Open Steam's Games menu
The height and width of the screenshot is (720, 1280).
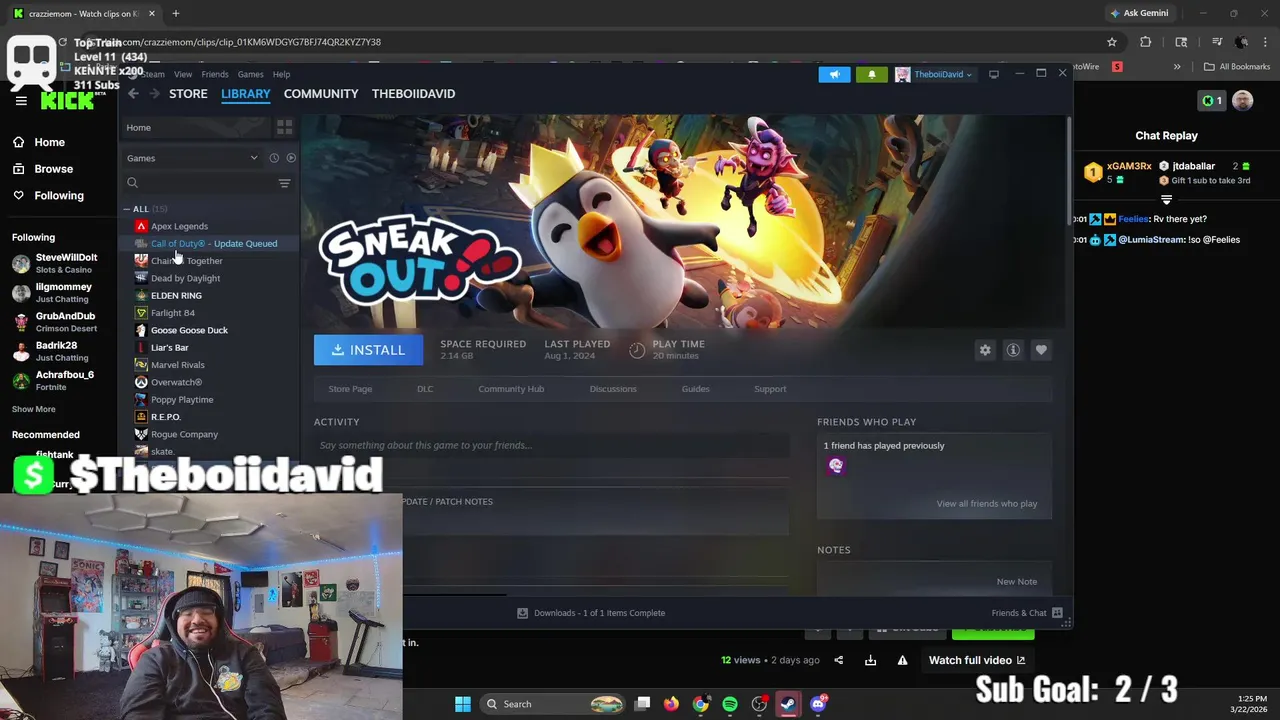coord(250,74)
